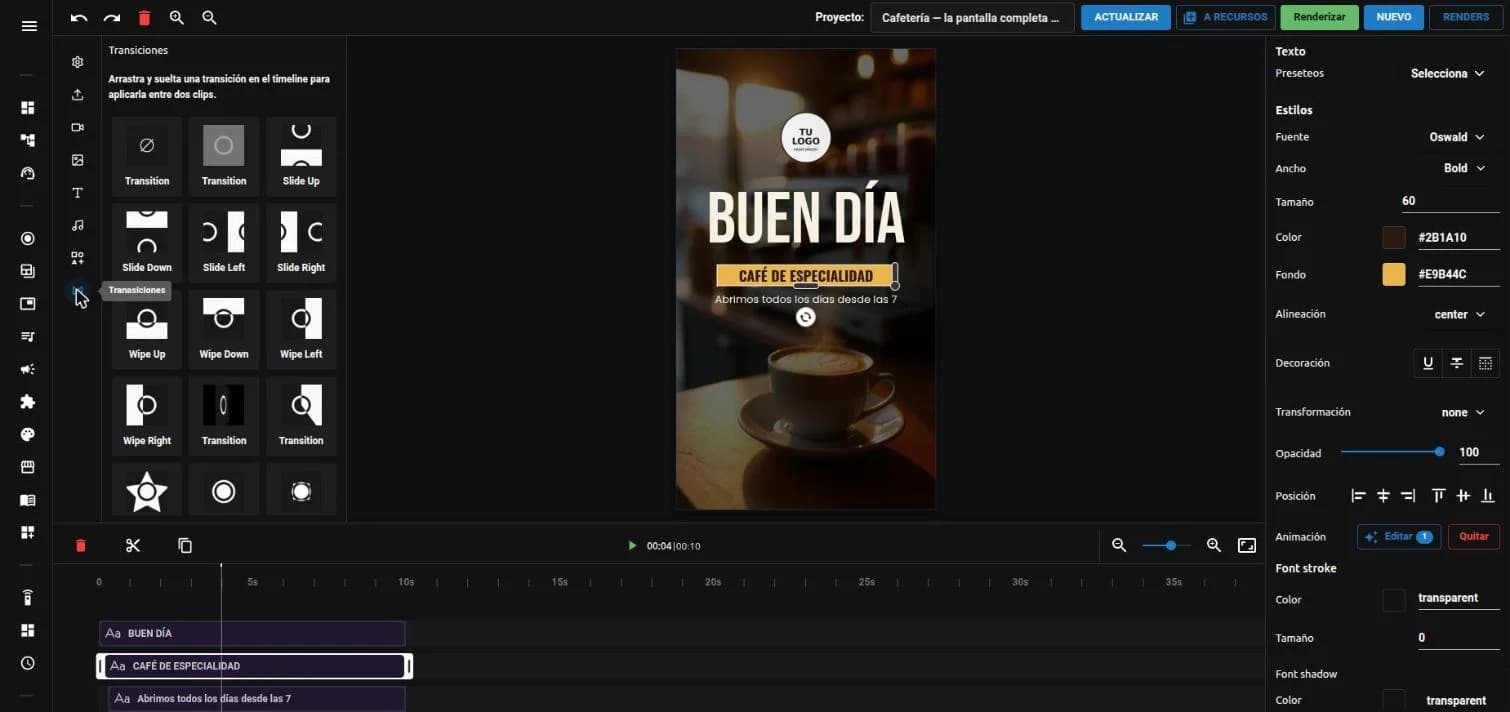The height and width of the screenshot is (712, 1510).
Task: Open the shapes and elements tool
Action: pos(78,258)
